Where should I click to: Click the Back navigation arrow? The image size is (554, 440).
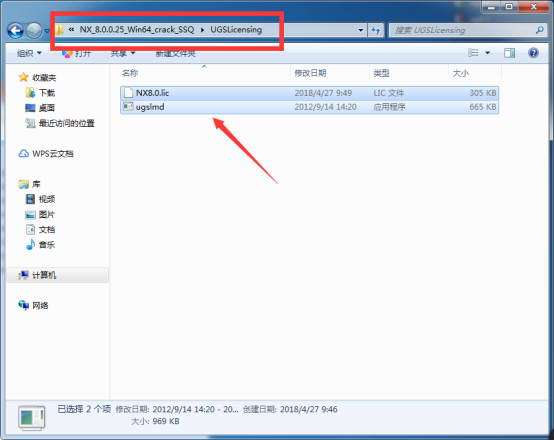click(16, 31)
